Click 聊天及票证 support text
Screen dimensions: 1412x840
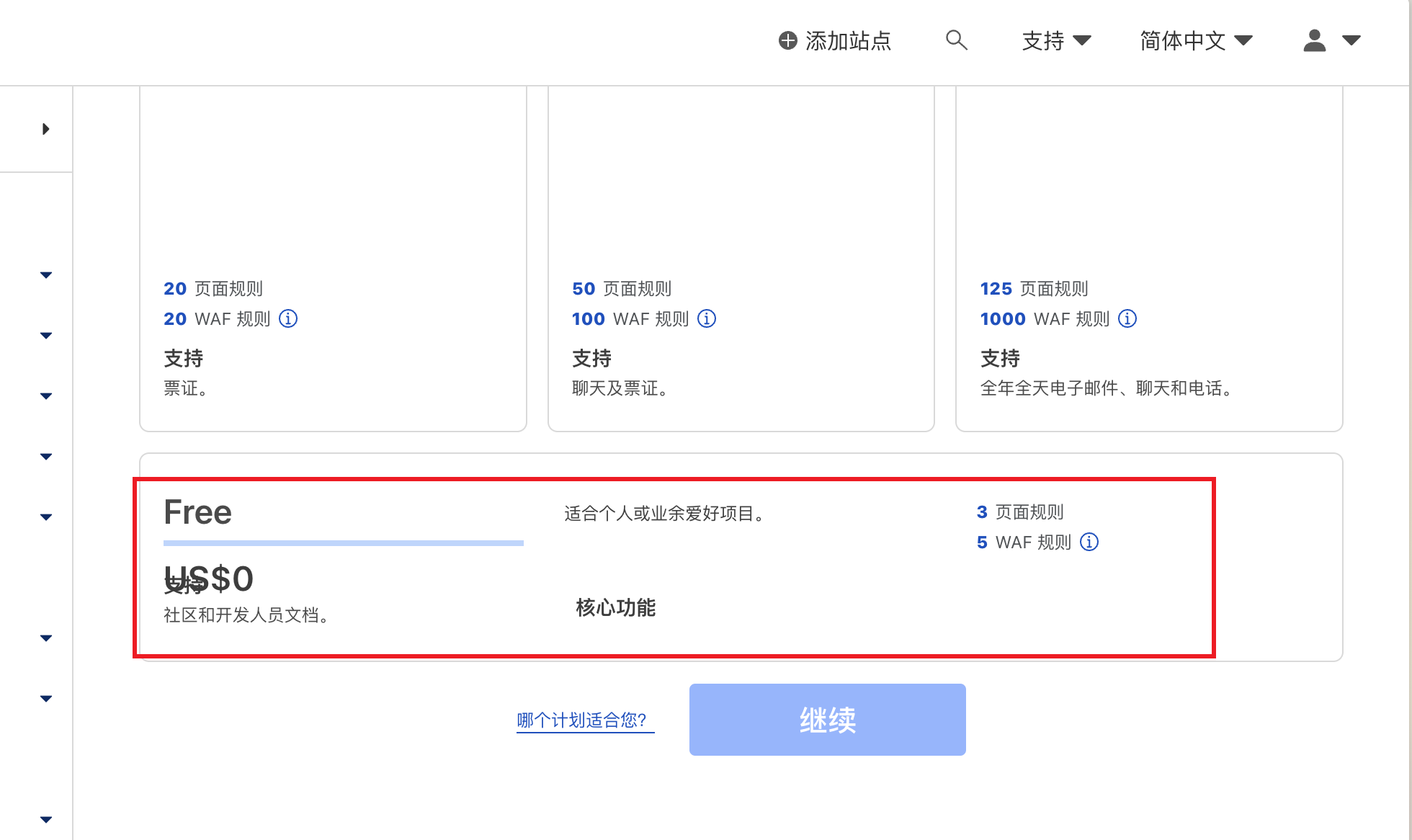620,388
